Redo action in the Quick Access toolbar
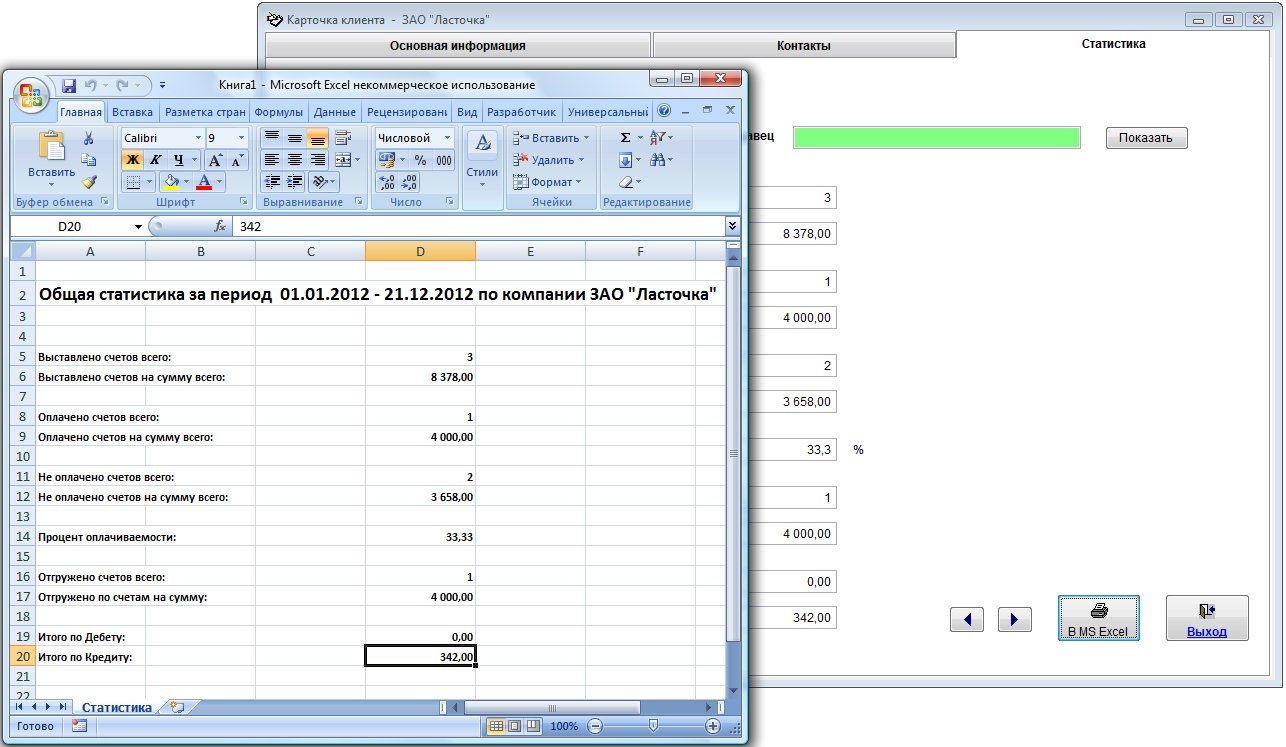 coord(123,86)
